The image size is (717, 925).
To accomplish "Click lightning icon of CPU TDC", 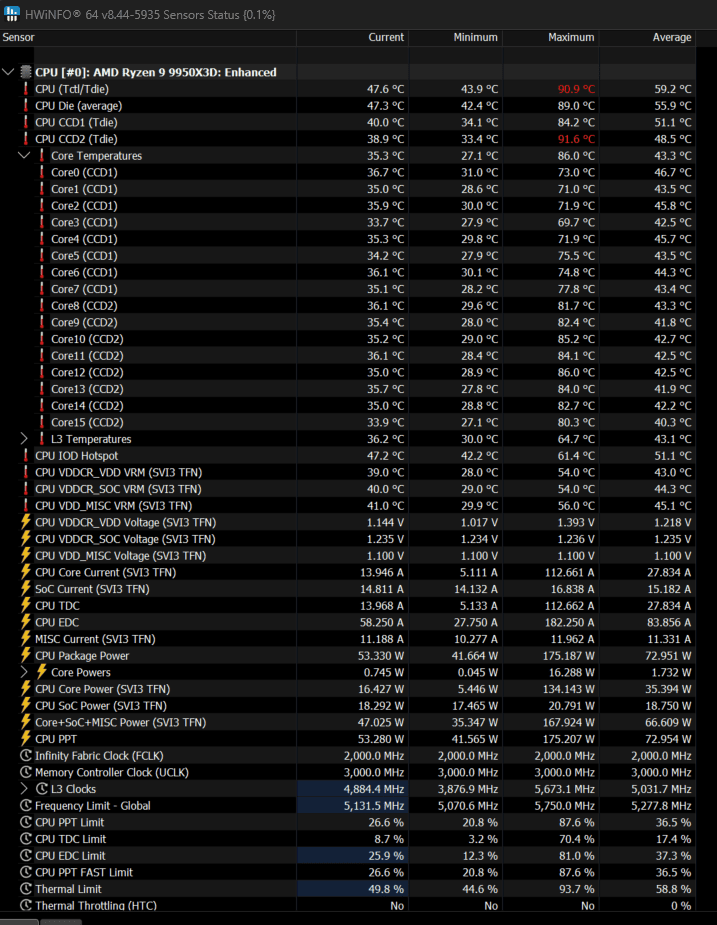I will tap(25, 605).
